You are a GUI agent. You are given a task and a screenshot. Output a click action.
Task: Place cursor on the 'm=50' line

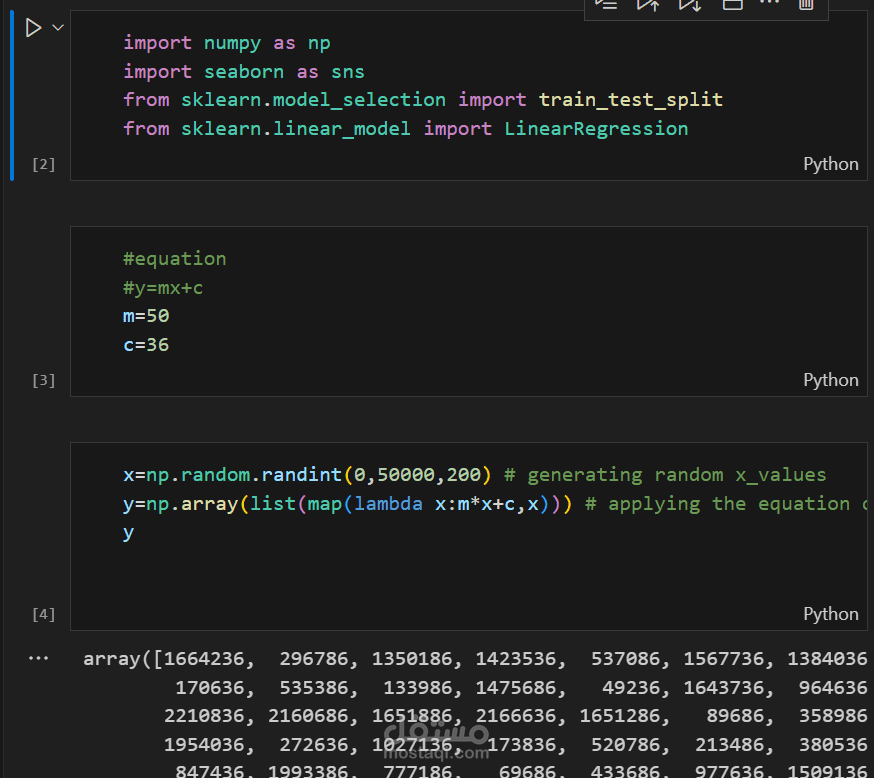pyautogui.click(x=146, y=316)
